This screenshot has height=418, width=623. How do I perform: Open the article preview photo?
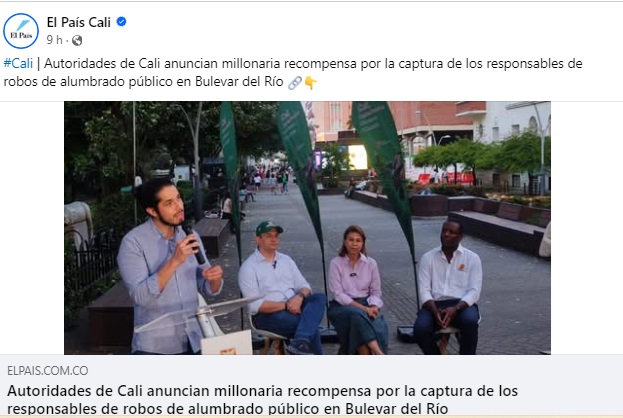pos(307,228)
